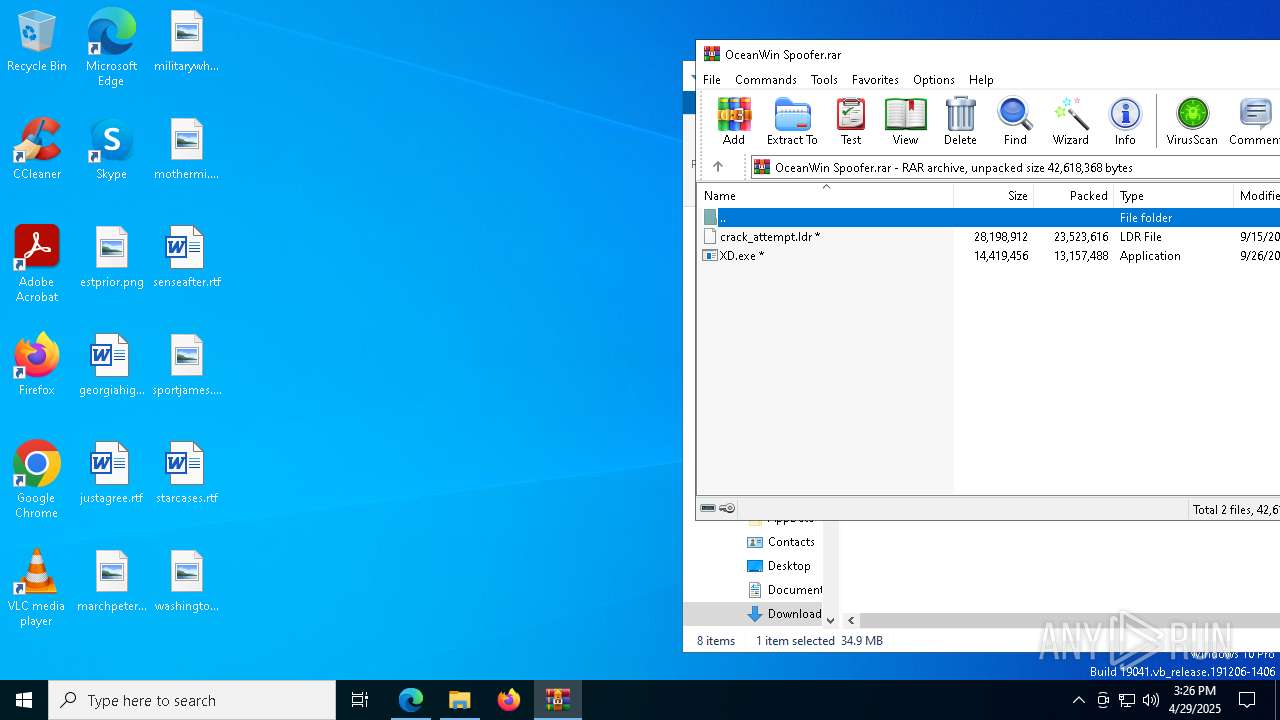Click Explorer horizontal scrollbar left arrow
The width and height of the screenshot is (1280, 720).
click(x=851, y=620)
